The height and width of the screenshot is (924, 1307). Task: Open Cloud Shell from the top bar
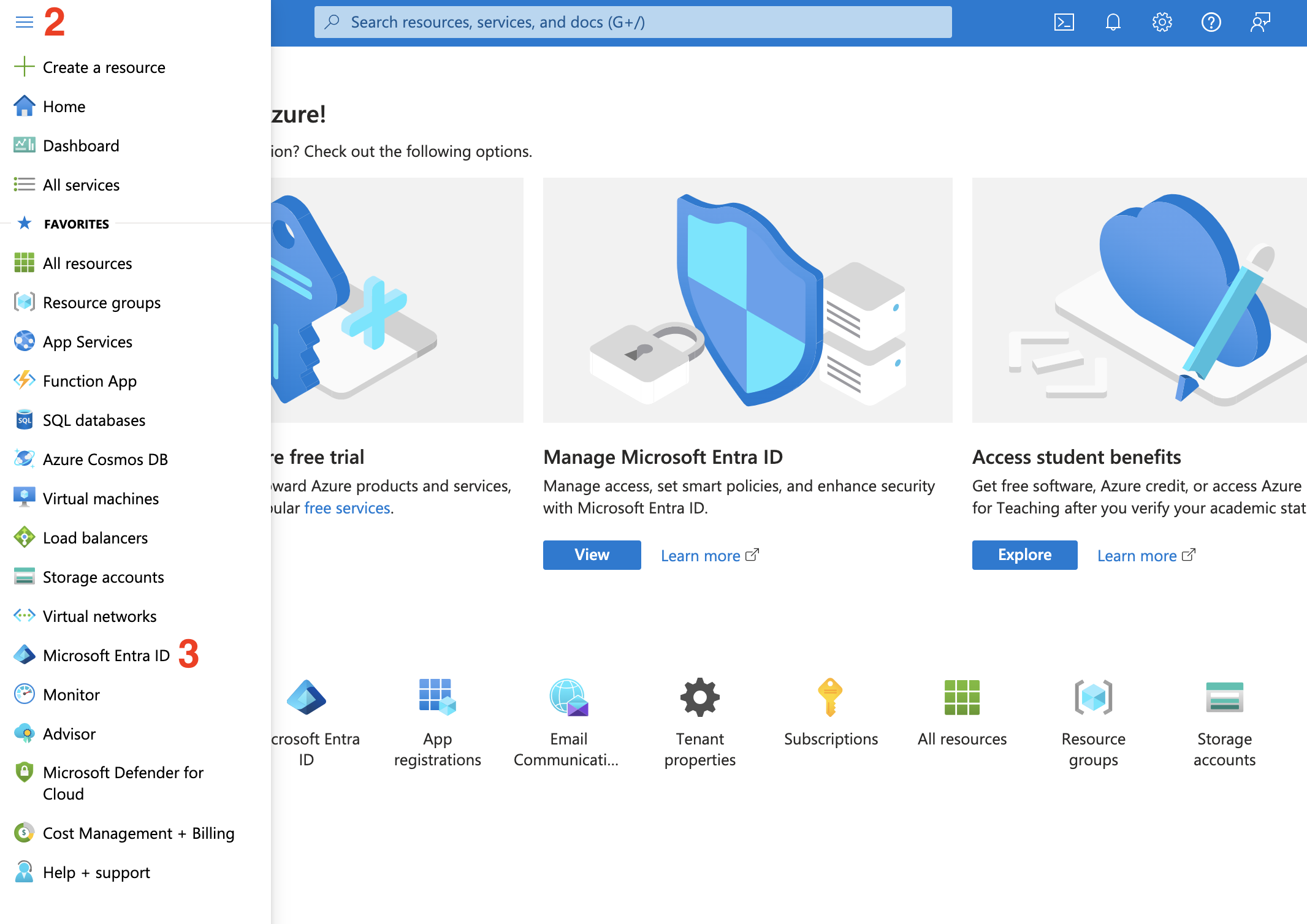tap(1064, 23)
